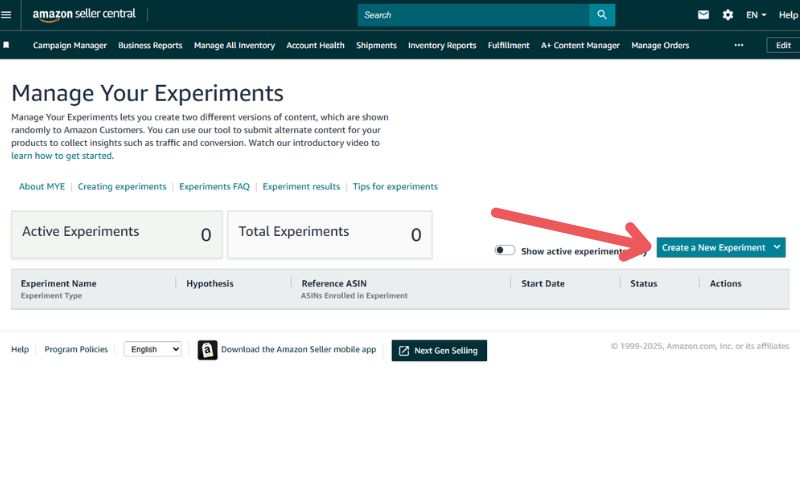
Task: Open Program Policies footer link
Action: (x=76, y=349)
